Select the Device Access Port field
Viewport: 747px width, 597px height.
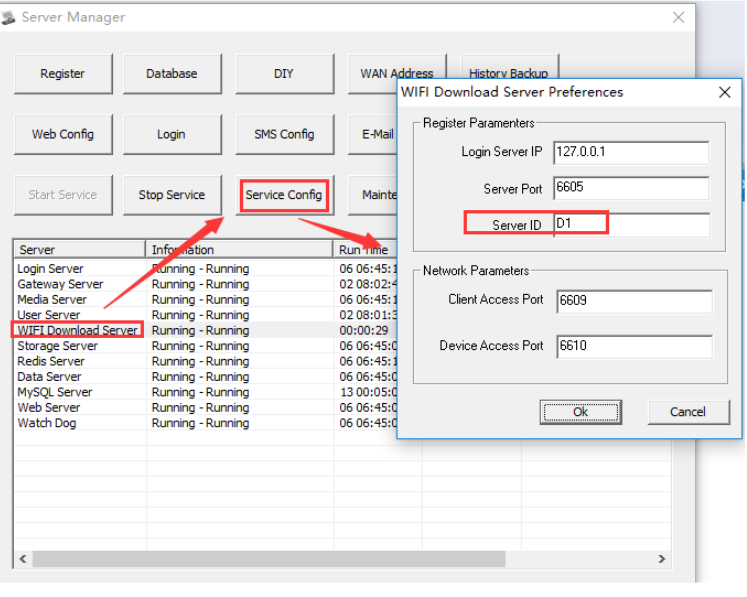pos(633,346)
